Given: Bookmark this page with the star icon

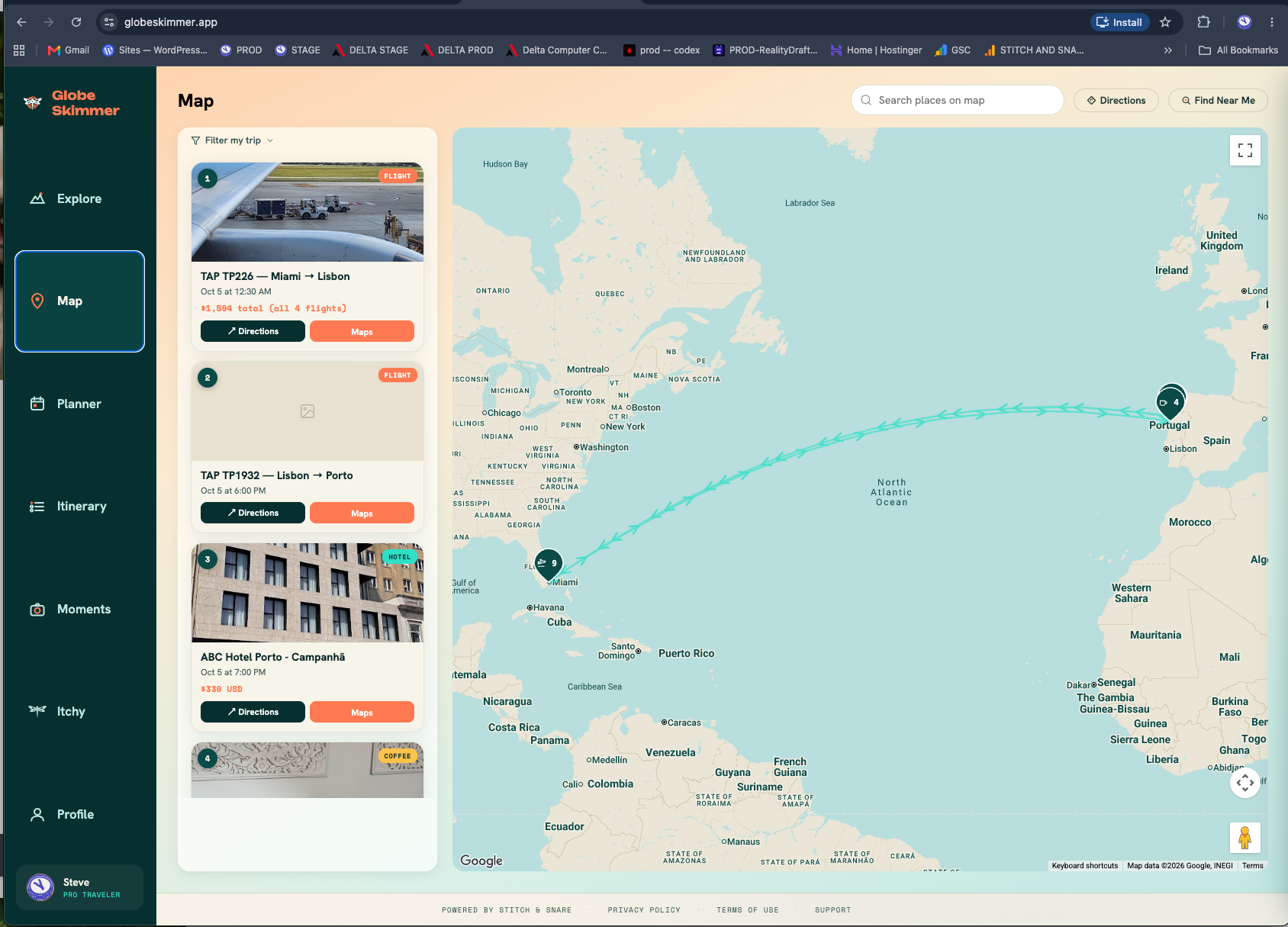Looking at the screenshot, I should [x=1165, y=22].
